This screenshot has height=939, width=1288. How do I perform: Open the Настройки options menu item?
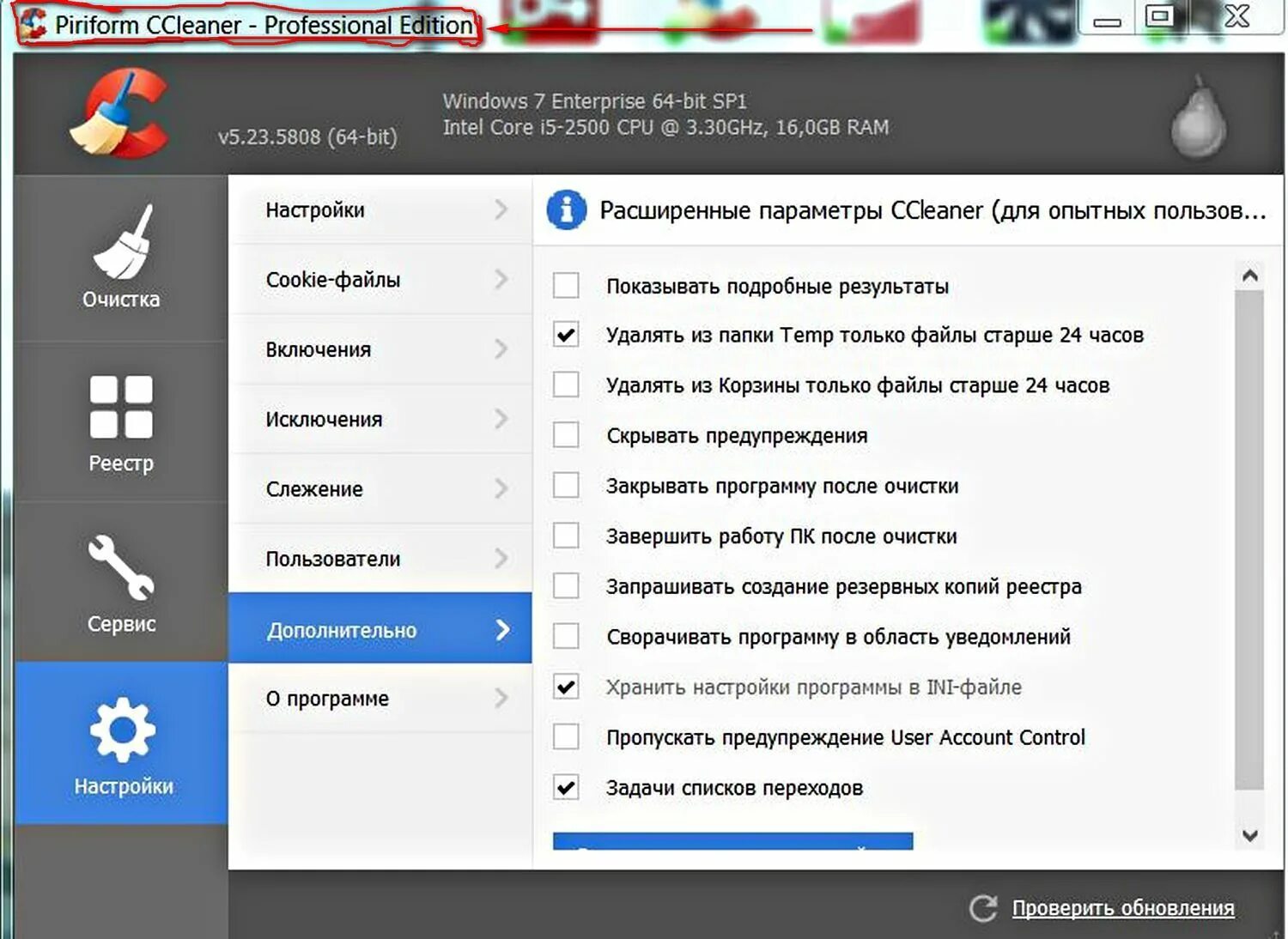tap(380, 209)
